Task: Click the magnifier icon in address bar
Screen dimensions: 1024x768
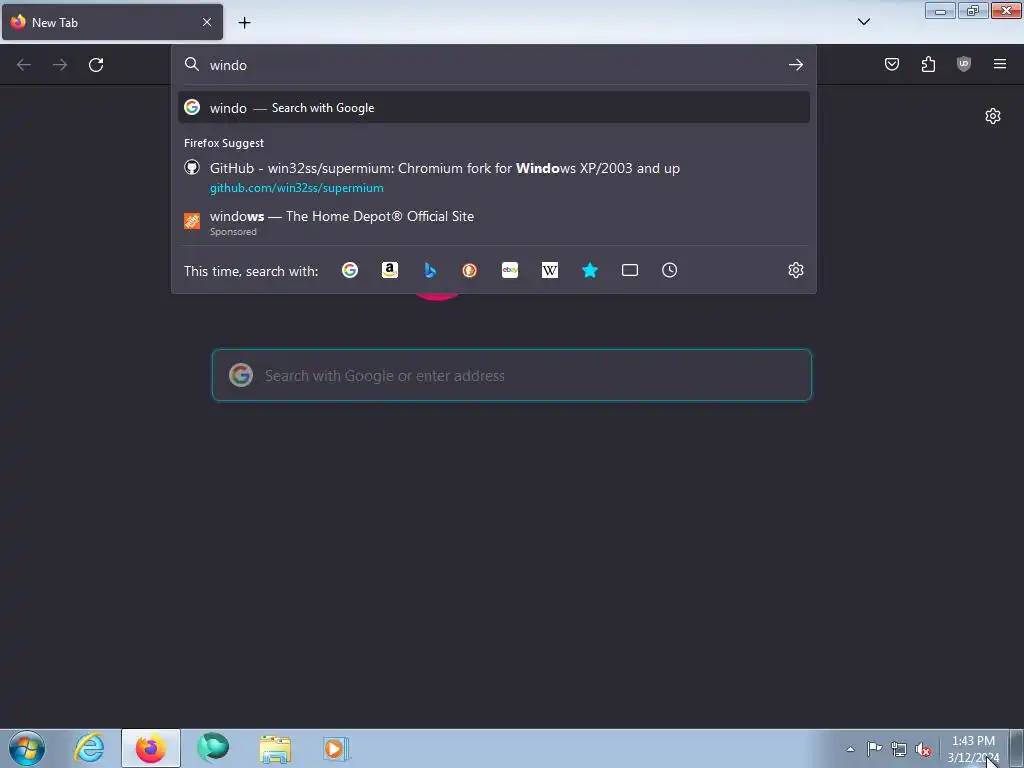Action: 191,64
